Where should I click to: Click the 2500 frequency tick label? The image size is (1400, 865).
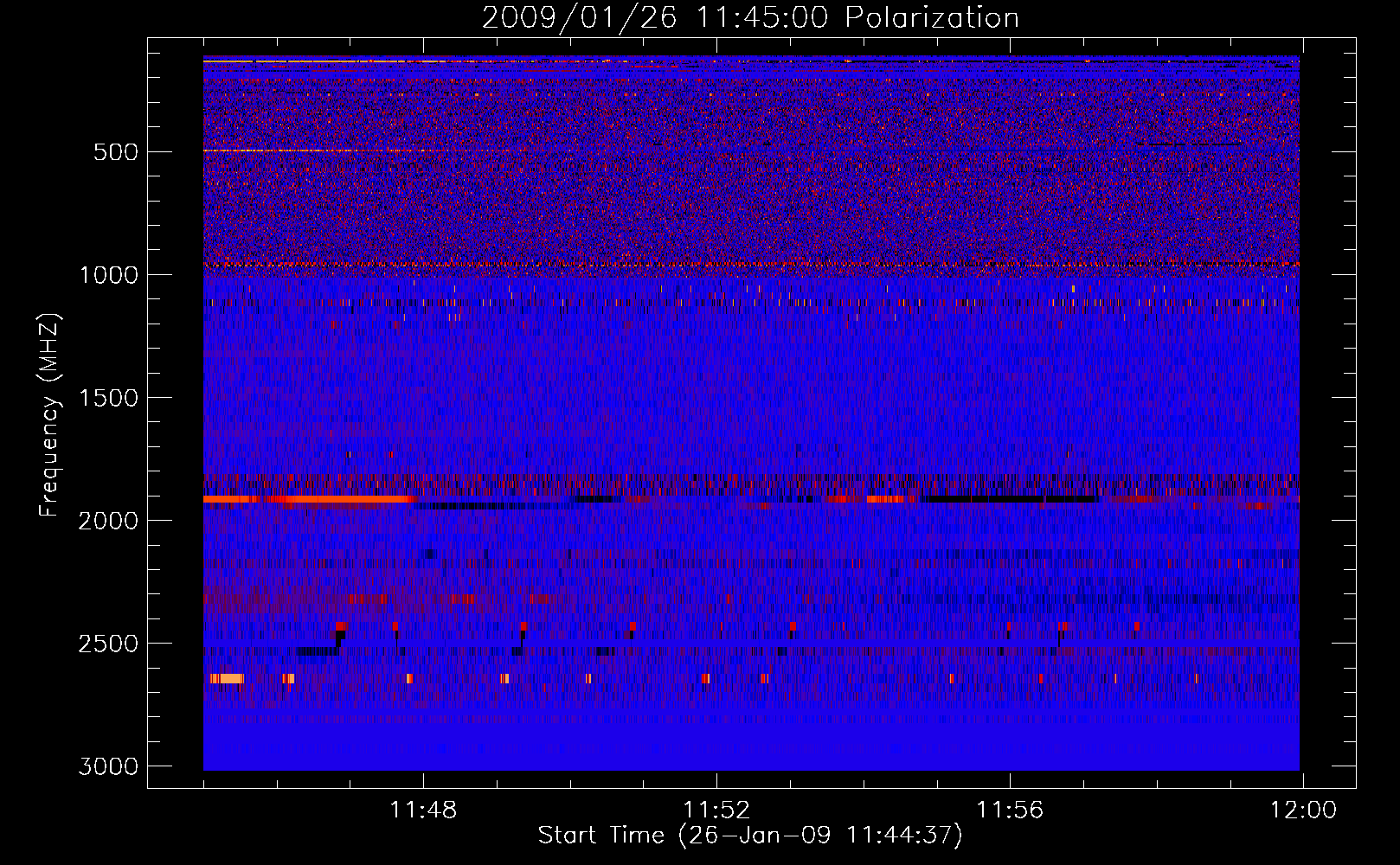point(109,644)
